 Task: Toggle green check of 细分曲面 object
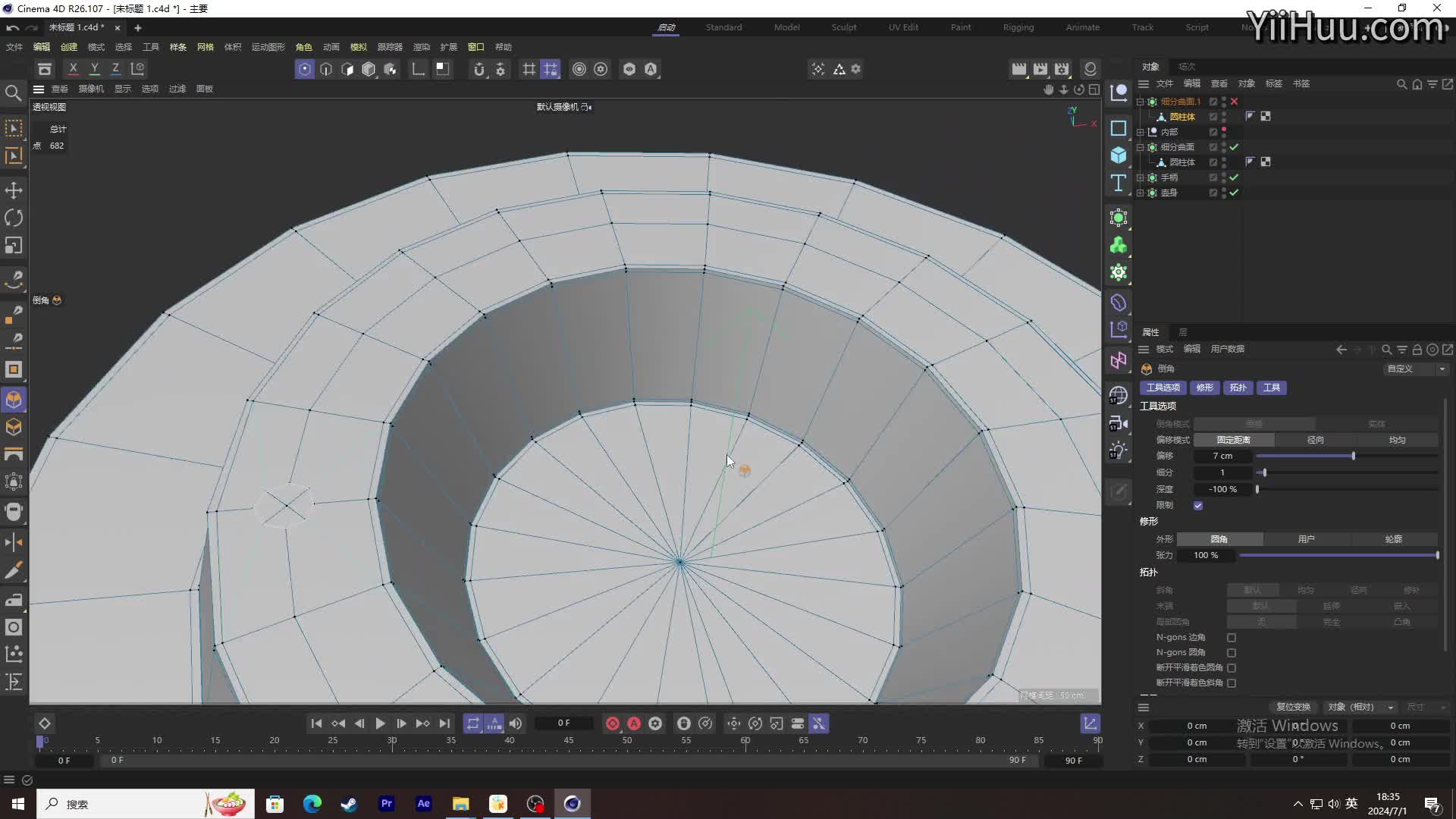1234,147
